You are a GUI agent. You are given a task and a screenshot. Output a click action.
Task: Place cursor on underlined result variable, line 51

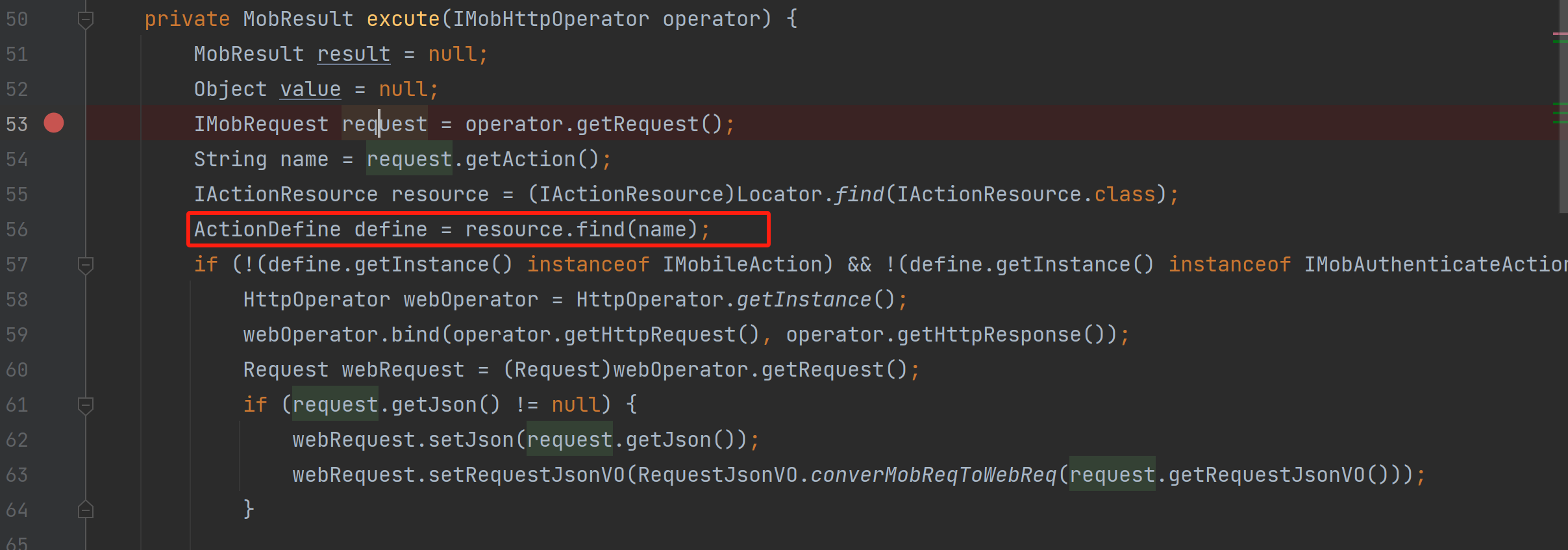pyautogui.click(x=353, y=54)
